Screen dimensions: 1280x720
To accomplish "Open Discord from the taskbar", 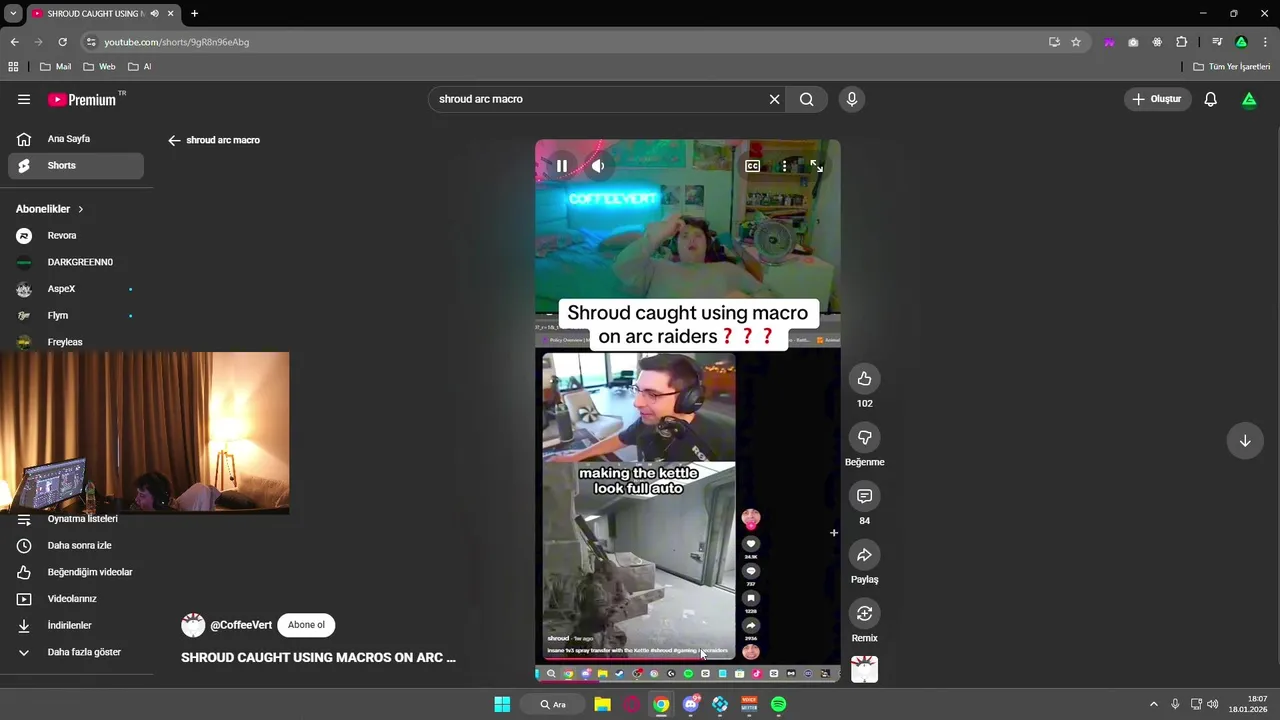I will pos(690,705).
